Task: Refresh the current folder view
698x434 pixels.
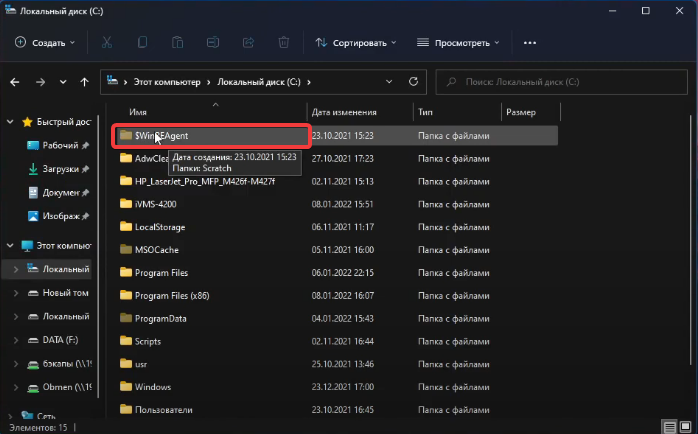Action: [413, 81]
